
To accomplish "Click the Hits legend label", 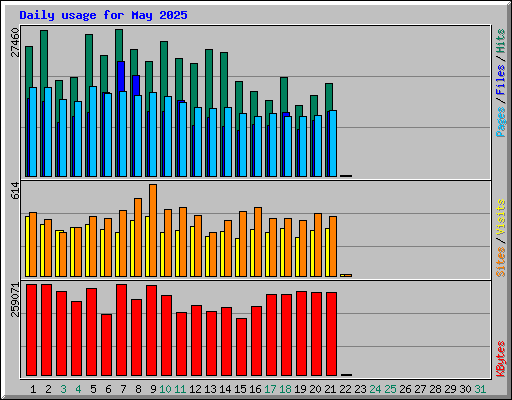I will (x=501, y=41).
